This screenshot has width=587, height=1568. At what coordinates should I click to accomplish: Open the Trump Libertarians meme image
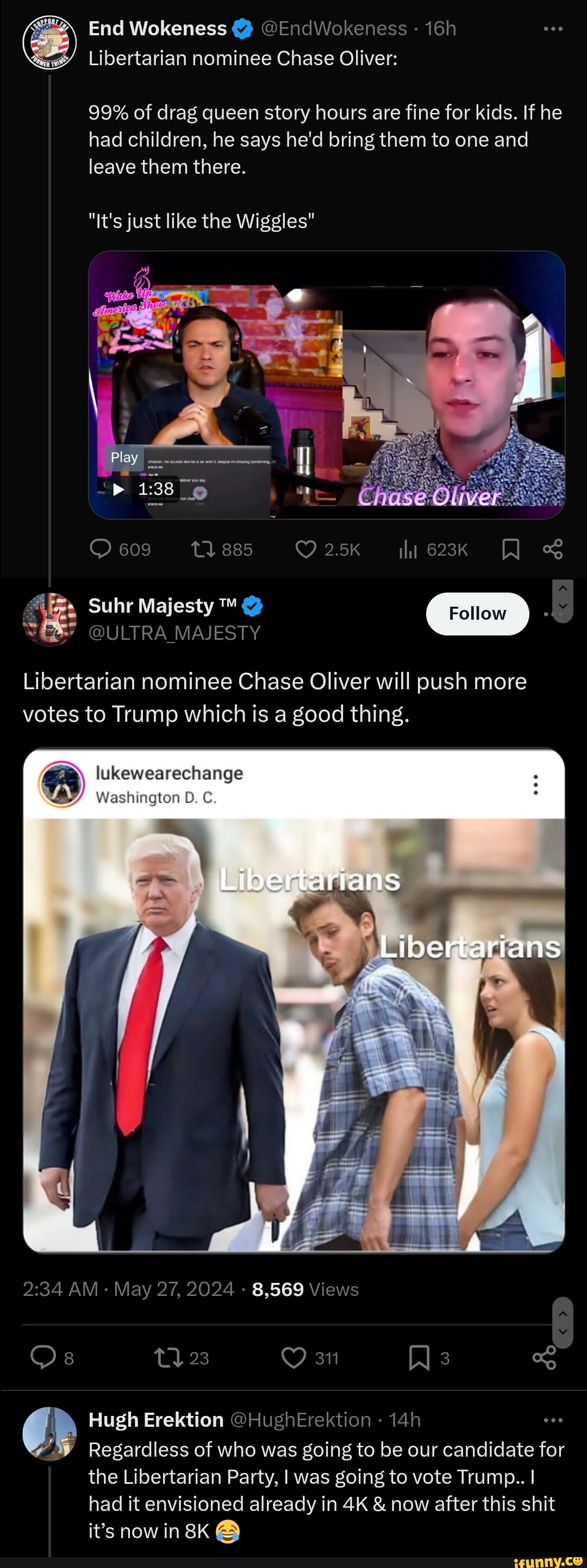coord(294,1035)
